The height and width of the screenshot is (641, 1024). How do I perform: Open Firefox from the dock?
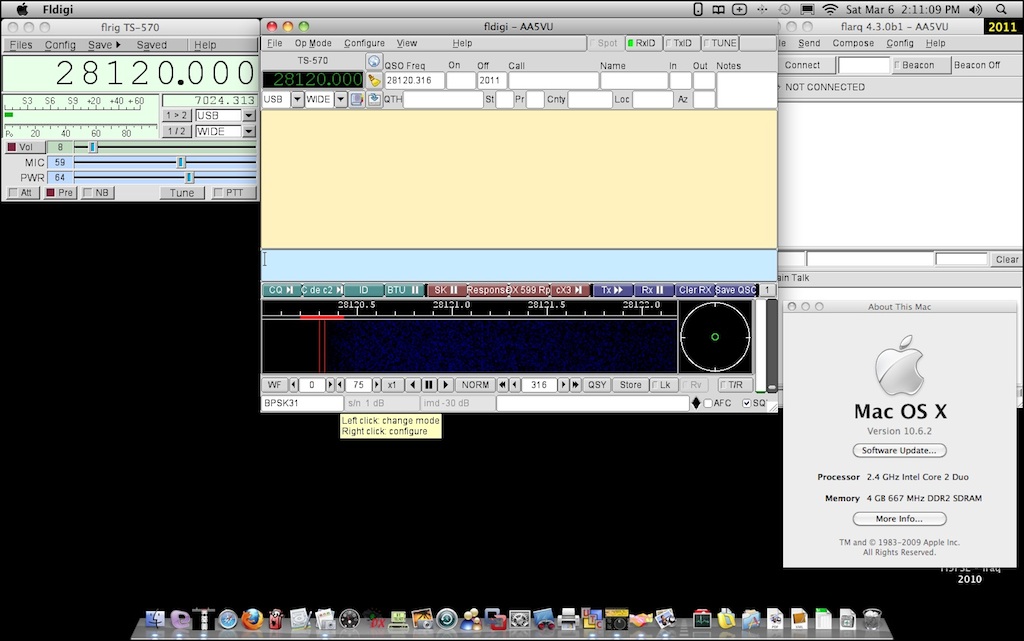[x=252, y=618]
